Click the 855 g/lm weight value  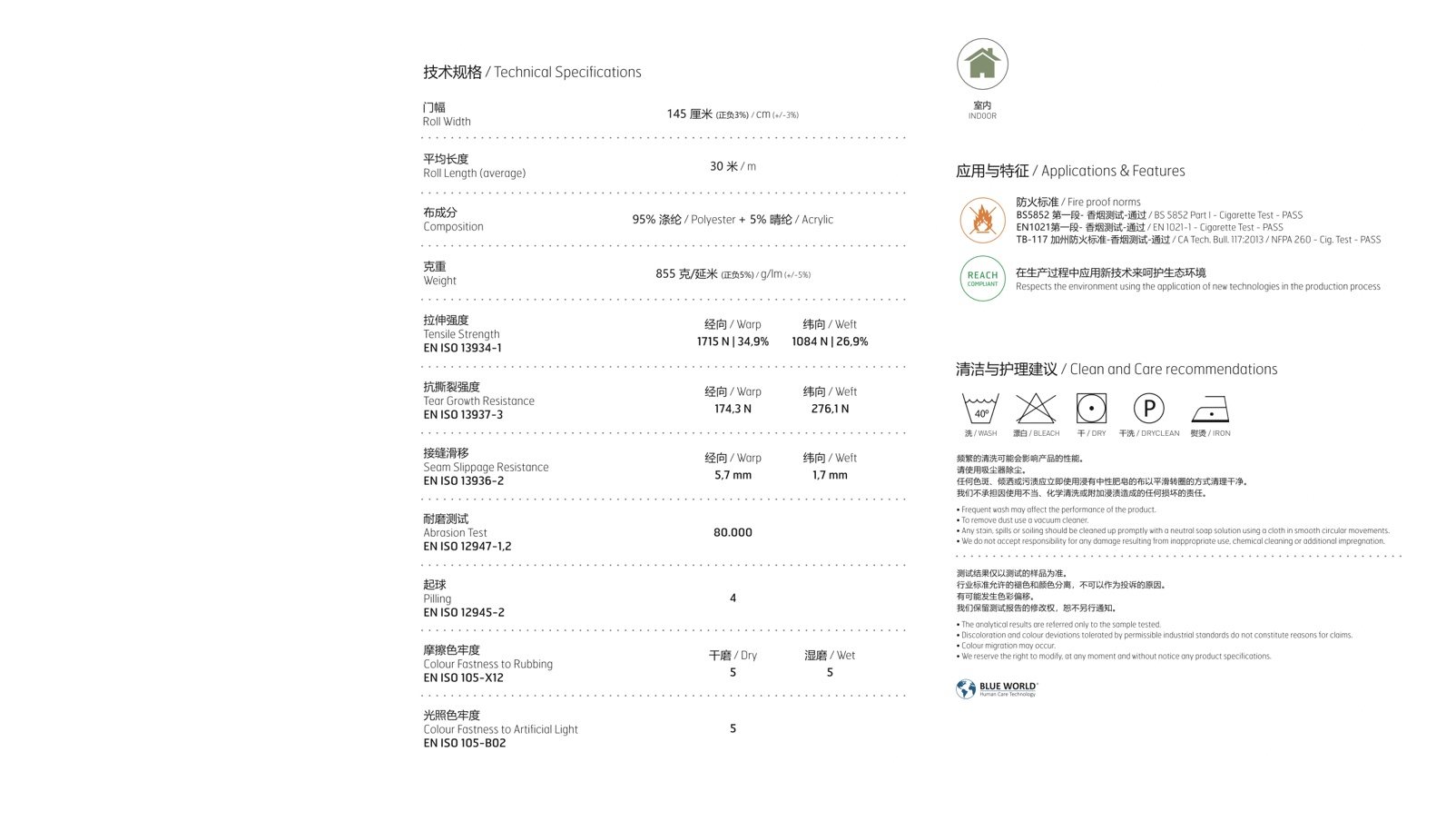click(x=733, y=273)
